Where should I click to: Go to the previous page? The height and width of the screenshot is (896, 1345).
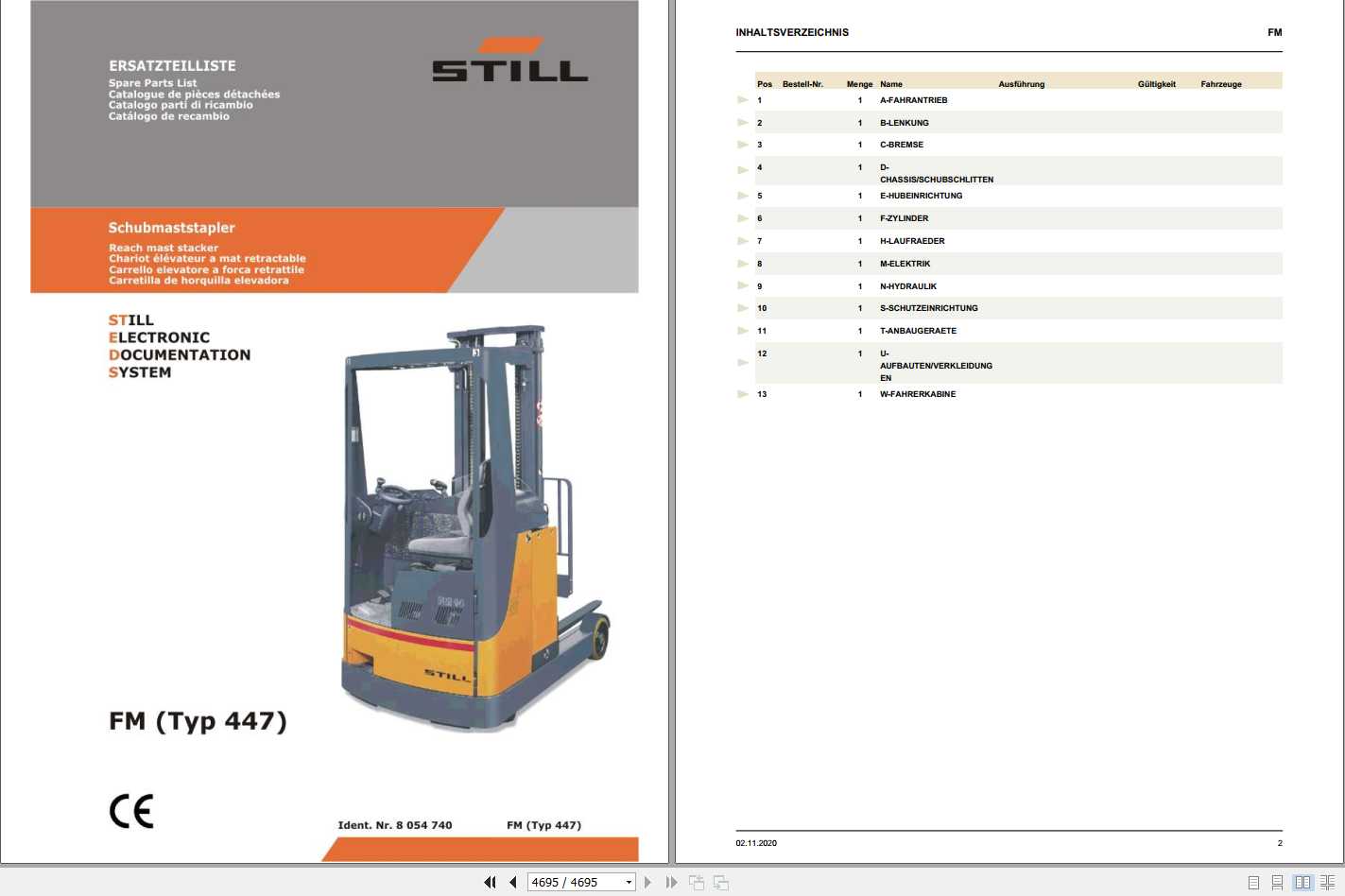(513, 882)
